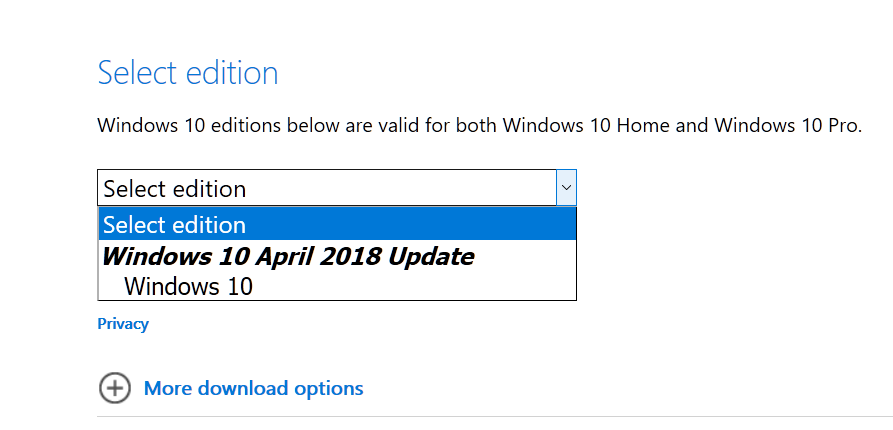Choose the highlighted Select edition option
The height and width of the screenshot is (430, 893).
point(337,224)
